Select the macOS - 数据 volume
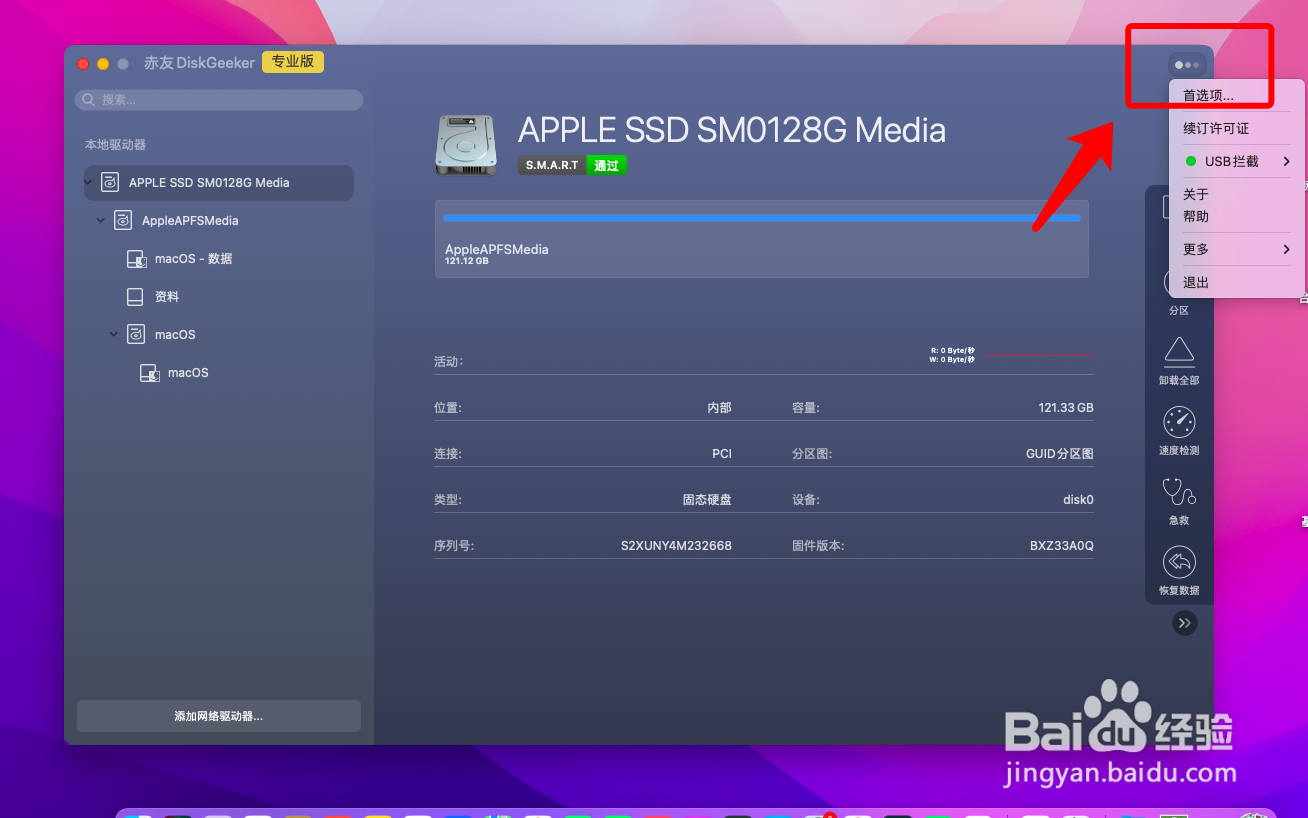1308x818 pixels. click(x=193, y=259)
